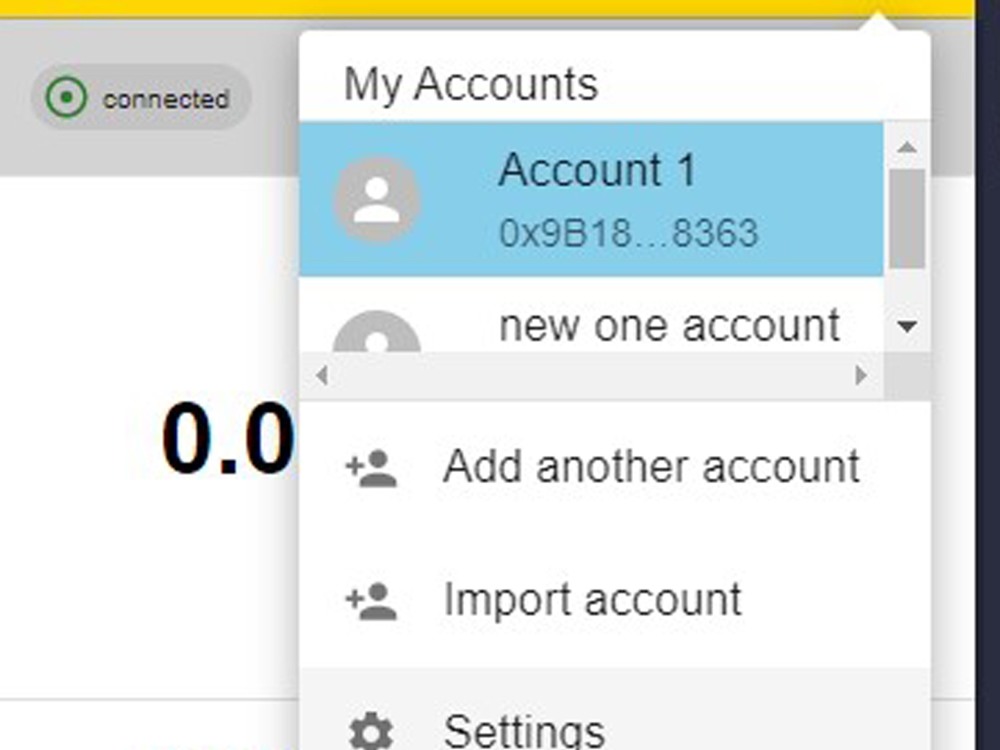The height and width of the screenshot is (750, 1000).
Task: Select Account 1 in accounts list
Action: pos(591,199)
